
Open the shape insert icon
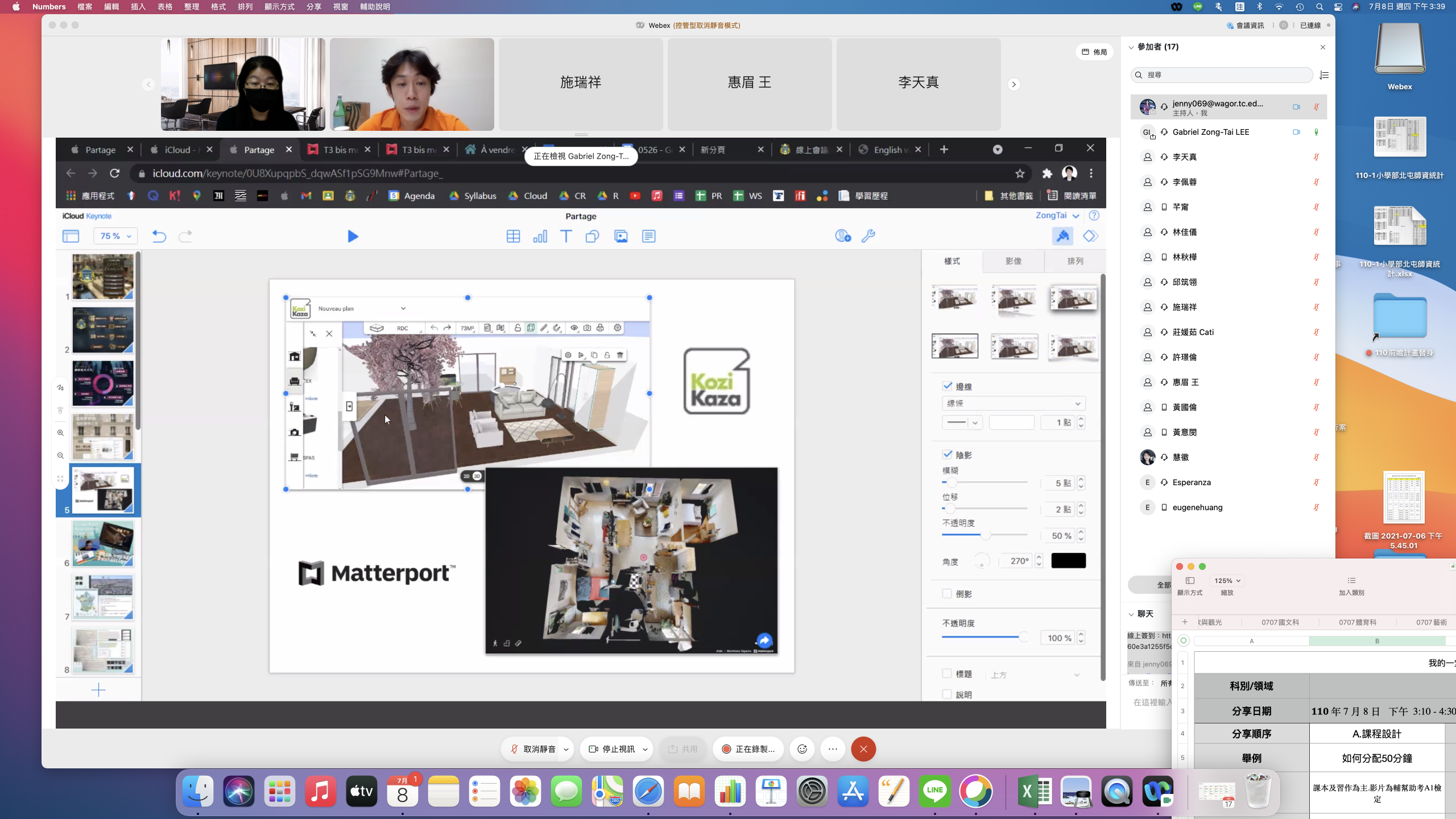(x=592, y=236)
